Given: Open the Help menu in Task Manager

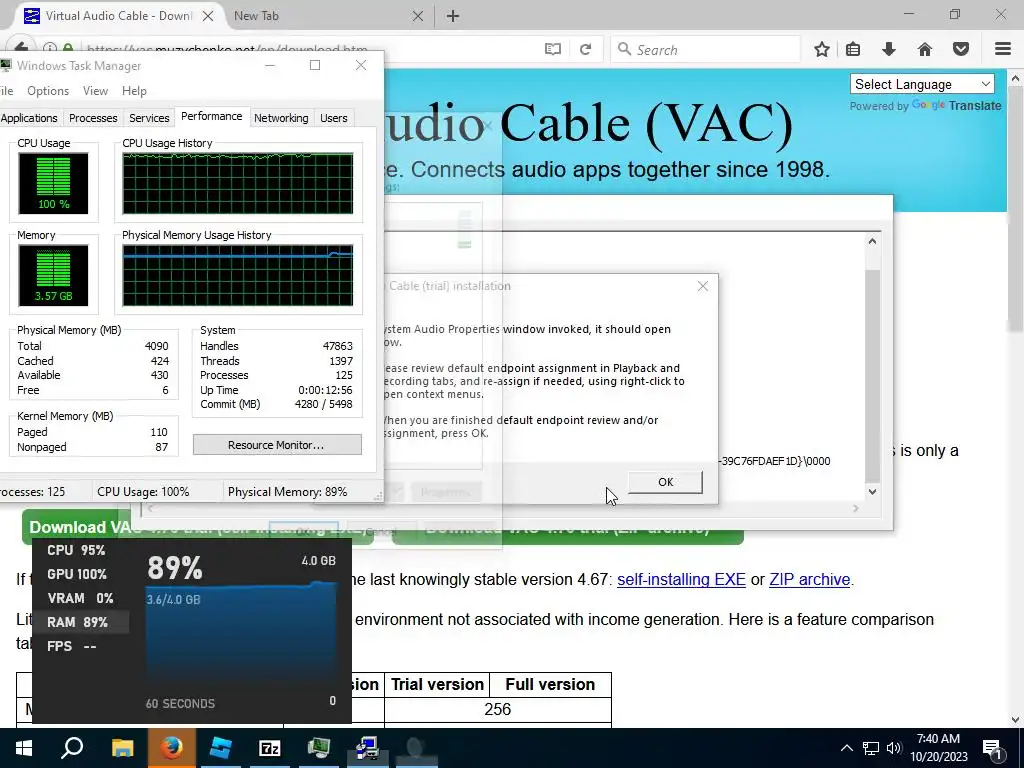Looking at the screenshot, I should click(134, 91).
